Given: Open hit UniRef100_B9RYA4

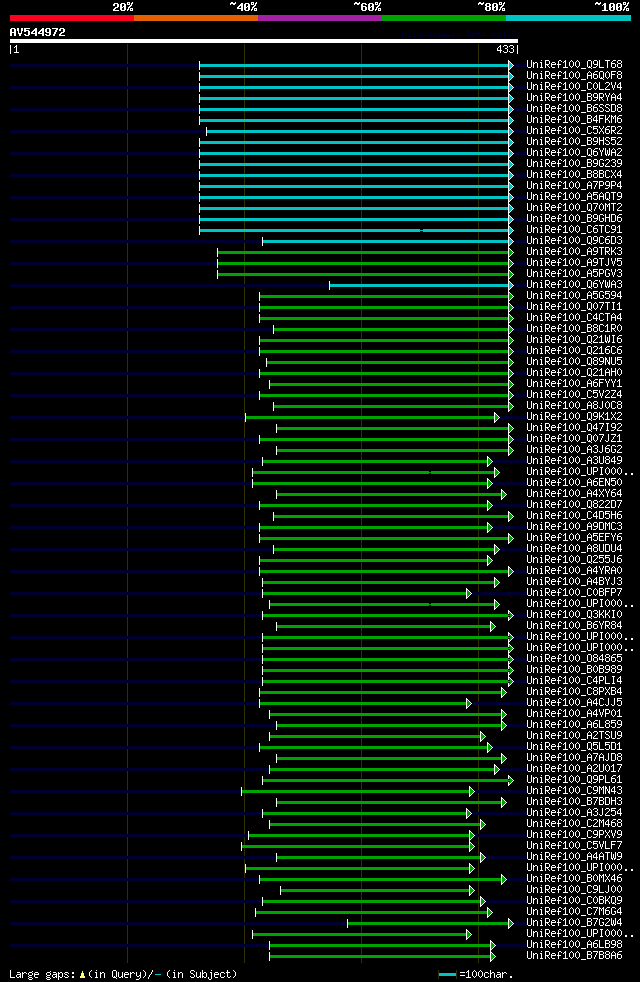Looking at the screenshot, I should pos(574,98).
